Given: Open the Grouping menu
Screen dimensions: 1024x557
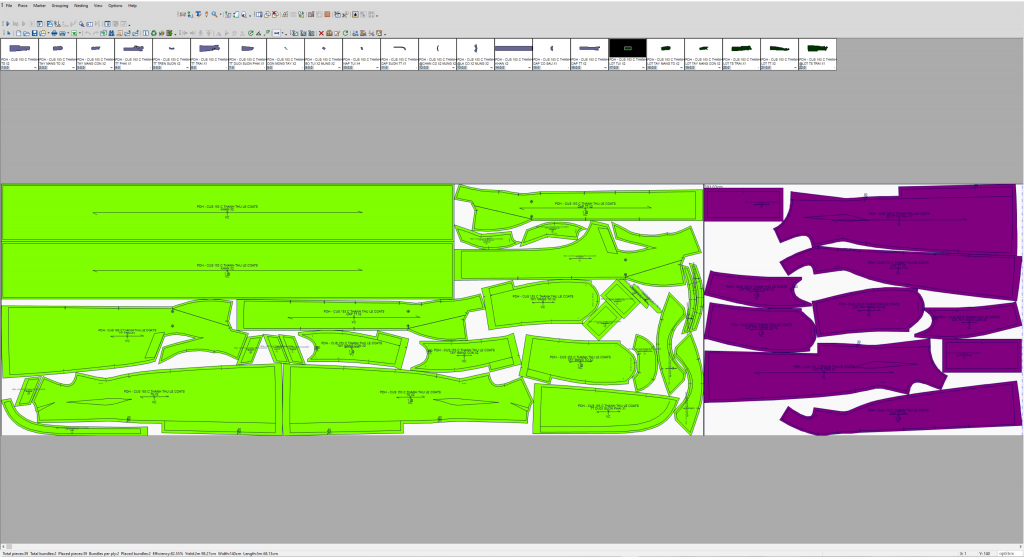Looking at the screenshot, I should point(59,5).
